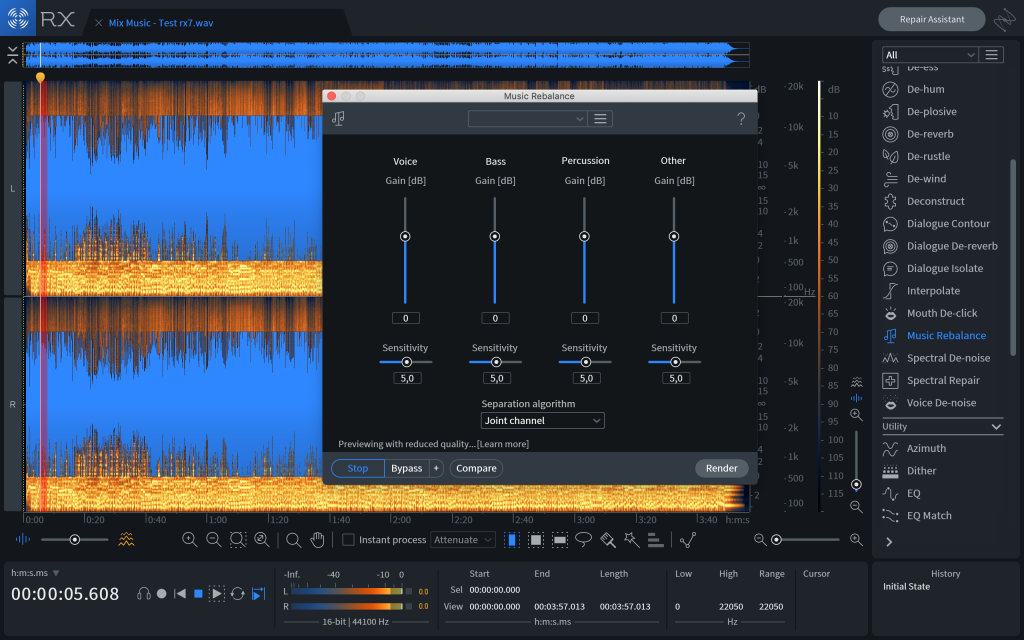Click the headphones monitor icon
Viewport: 1024px width, 640px height.
point(144,594)
